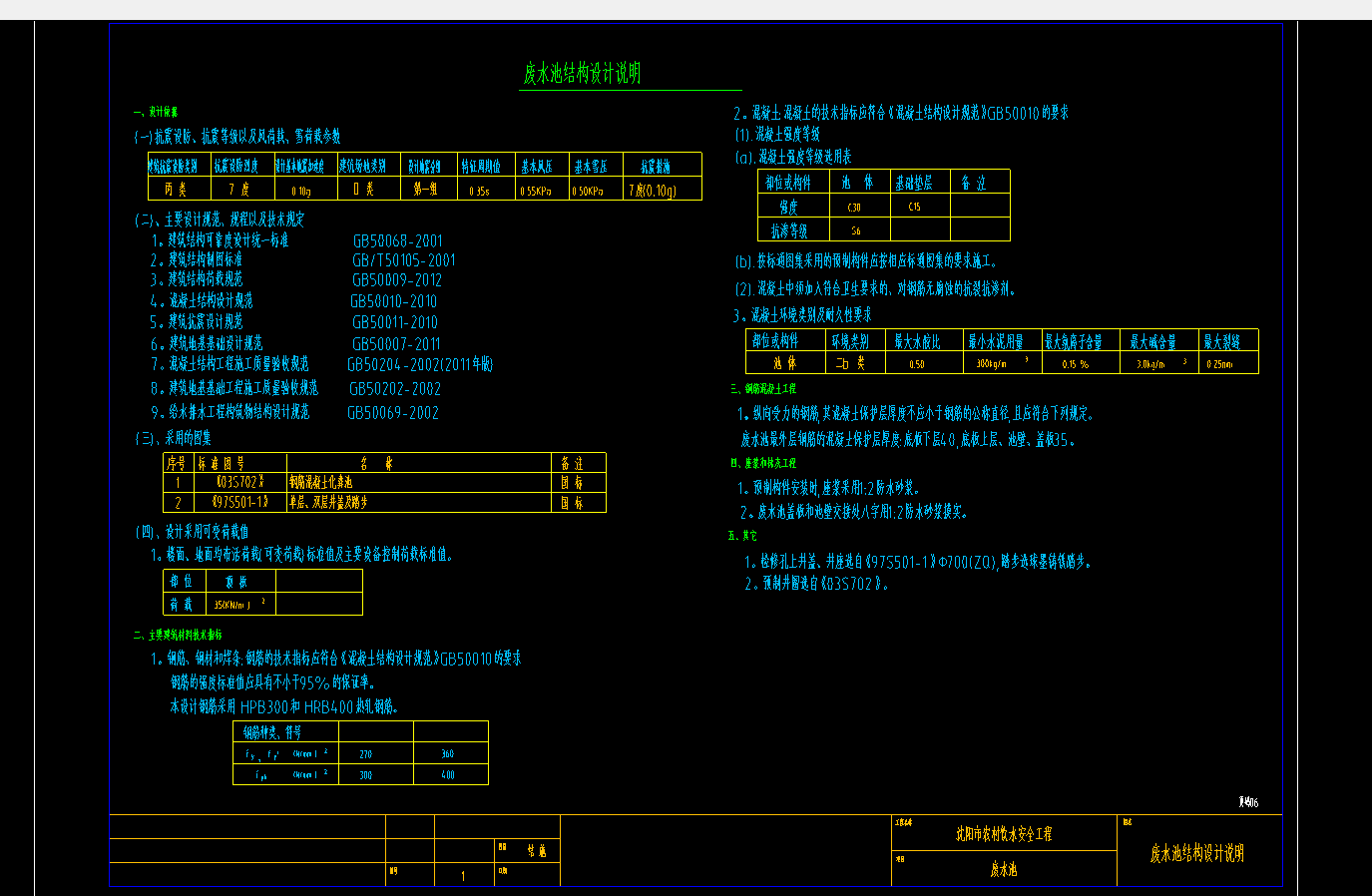This screenshot has height=896, width=1372.
Task: Pick rebar strength value '400'
Action: pyautogui.click(x=447, y=775)
